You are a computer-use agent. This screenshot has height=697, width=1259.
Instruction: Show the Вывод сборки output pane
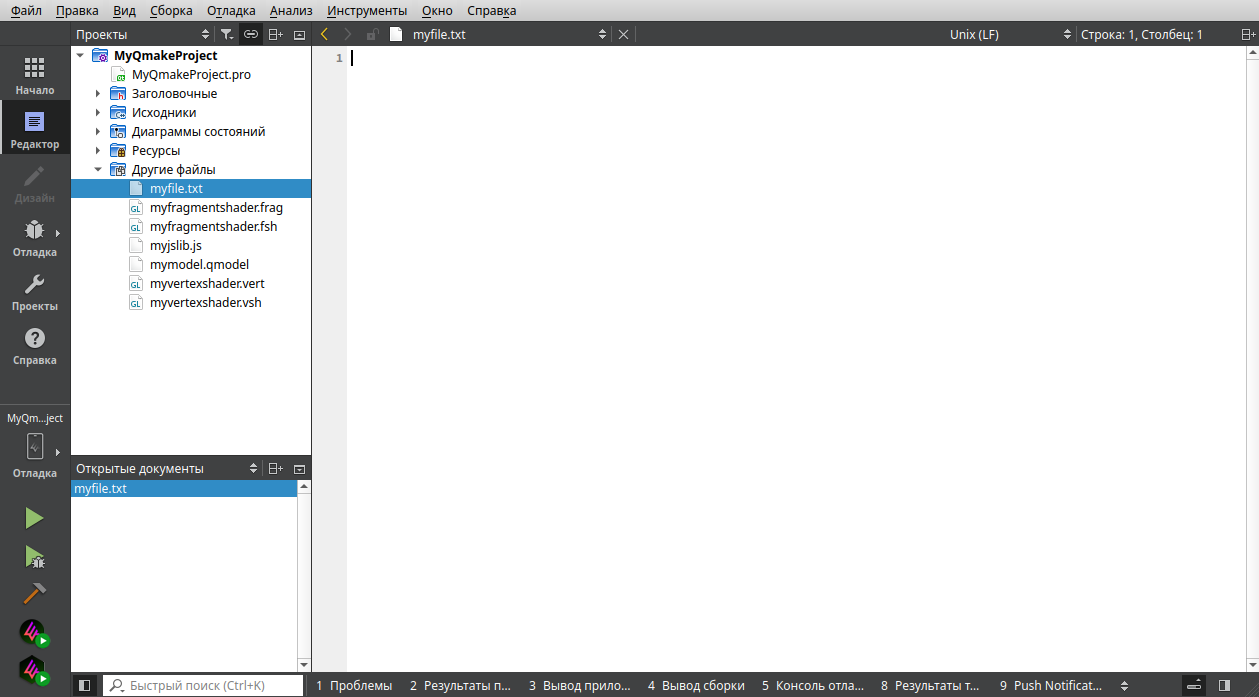(696, 685)
